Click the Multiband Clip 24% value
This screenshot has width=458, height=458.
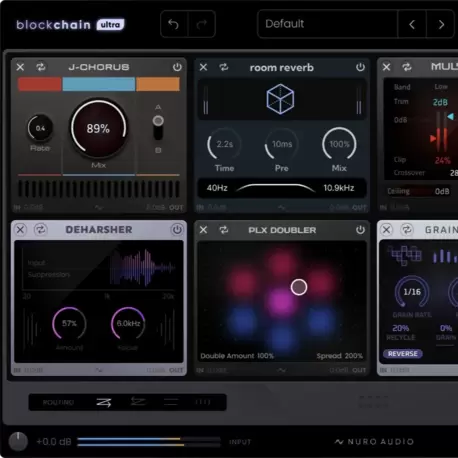[x=443, y=161]
